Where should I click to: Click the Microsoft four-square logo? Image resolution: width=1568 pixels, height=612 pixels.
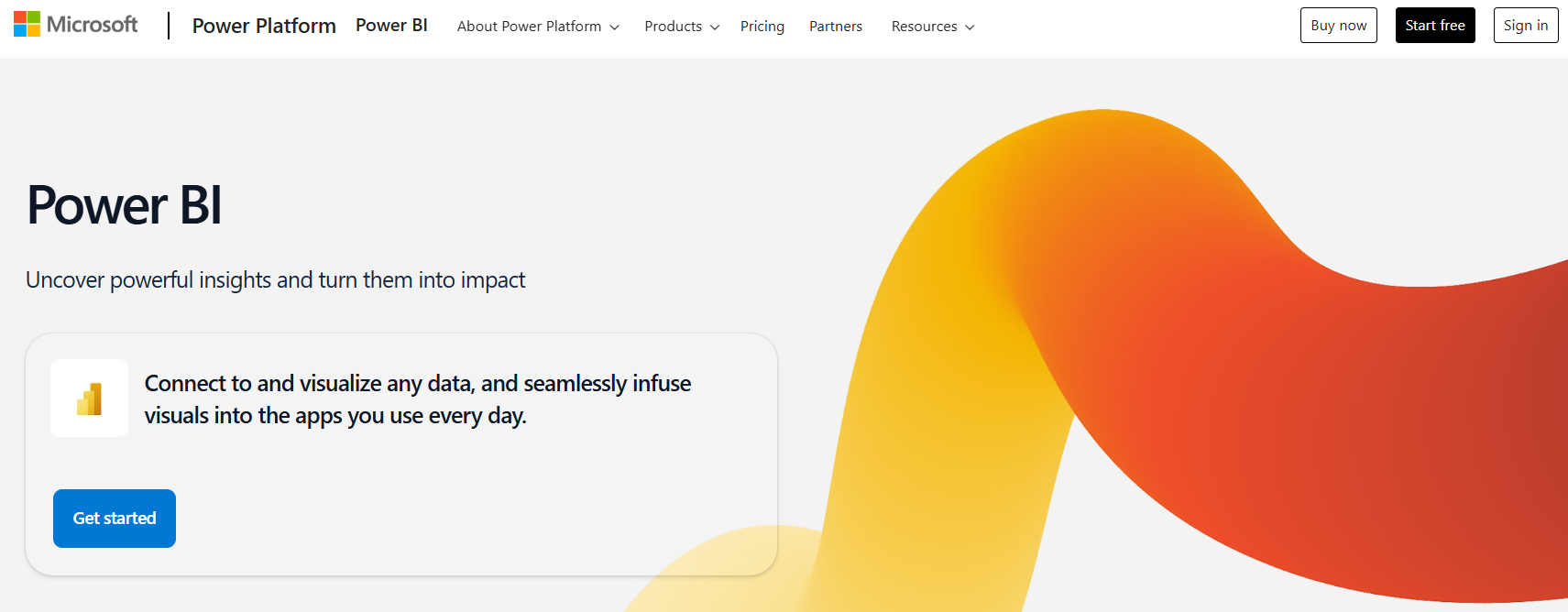pyautogui.click(x=27, y=25)
